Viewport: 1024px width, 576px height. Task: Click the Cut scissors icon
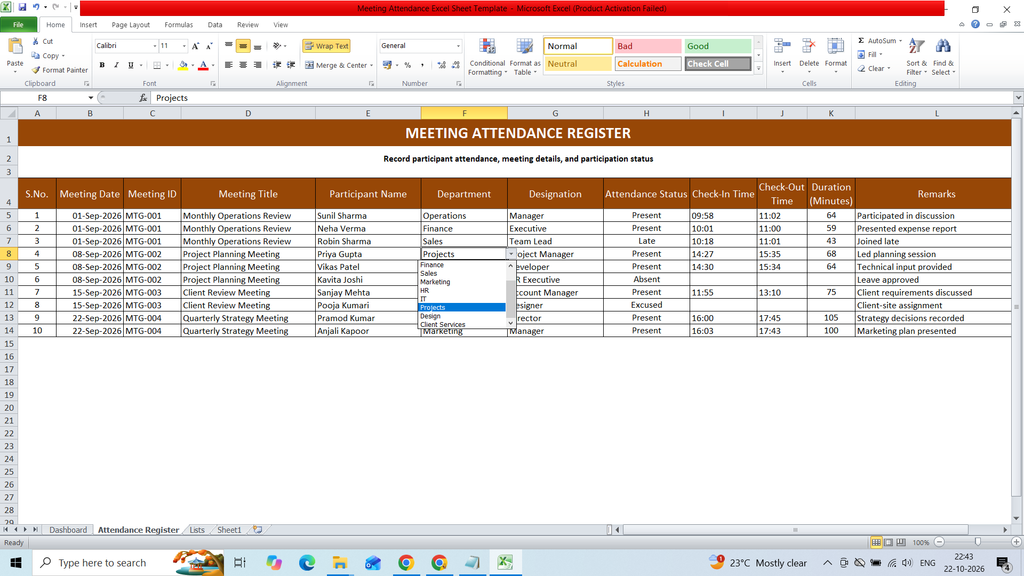pos(36,41)
